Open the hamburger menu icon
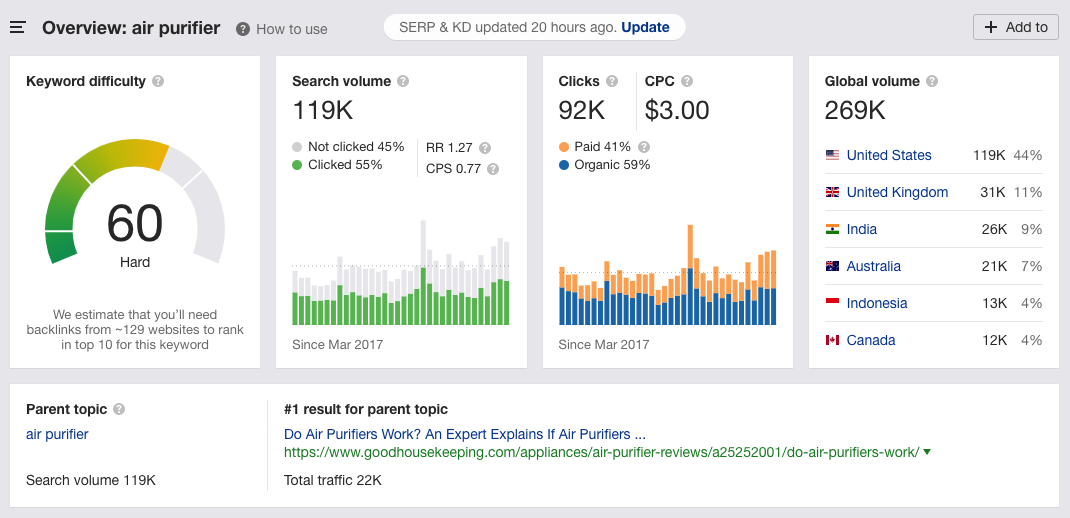 pos(17,28)
